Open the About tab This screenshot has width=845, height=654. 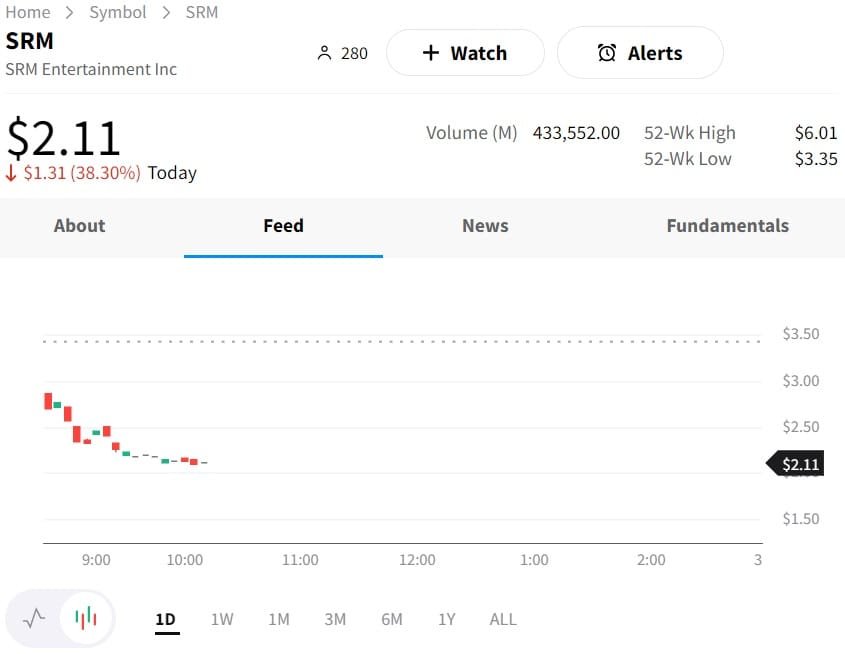(79, 226)
